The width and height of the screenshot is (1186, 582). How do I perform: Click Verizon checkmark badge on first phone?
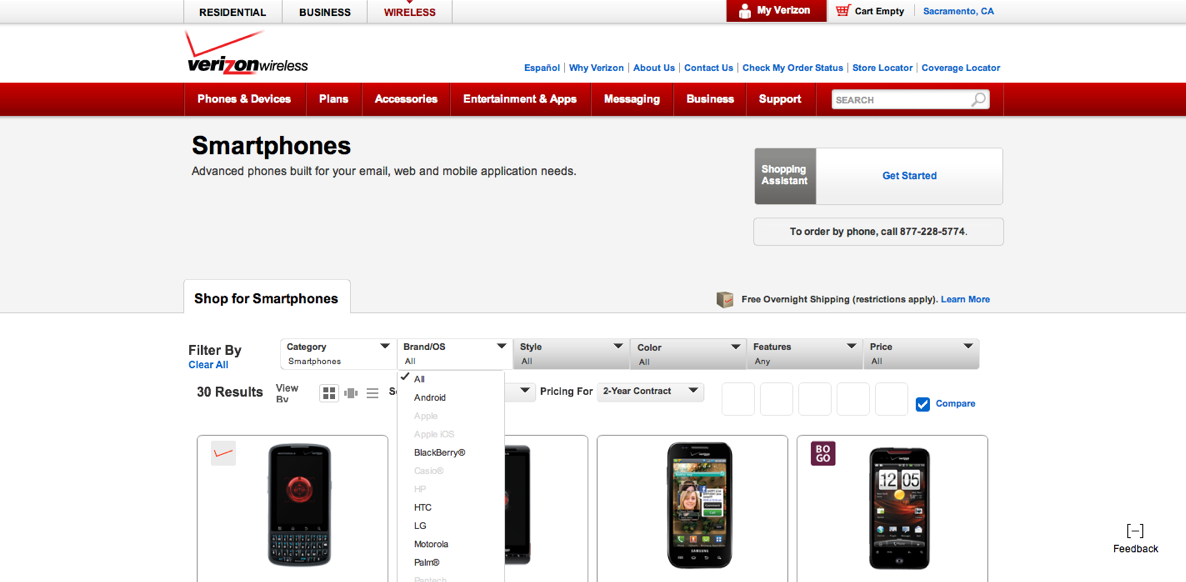(223, 453)
